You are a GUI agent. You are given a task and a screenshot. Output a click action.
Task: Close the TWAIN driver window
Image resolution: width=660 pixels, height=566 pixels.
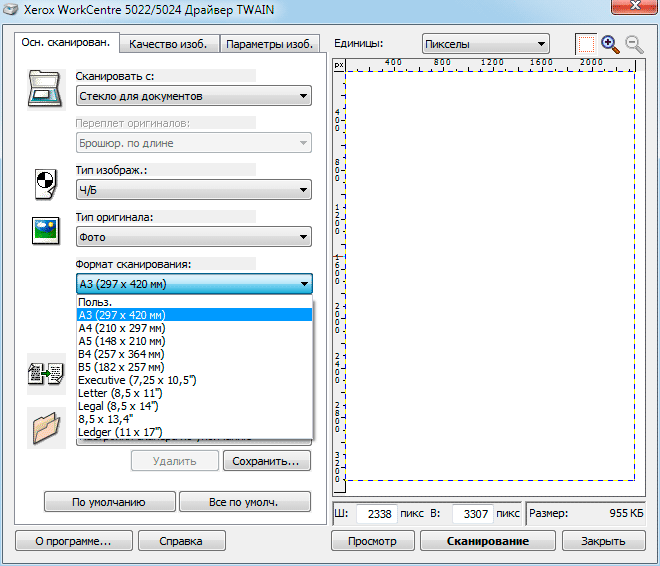pos(635,6)
